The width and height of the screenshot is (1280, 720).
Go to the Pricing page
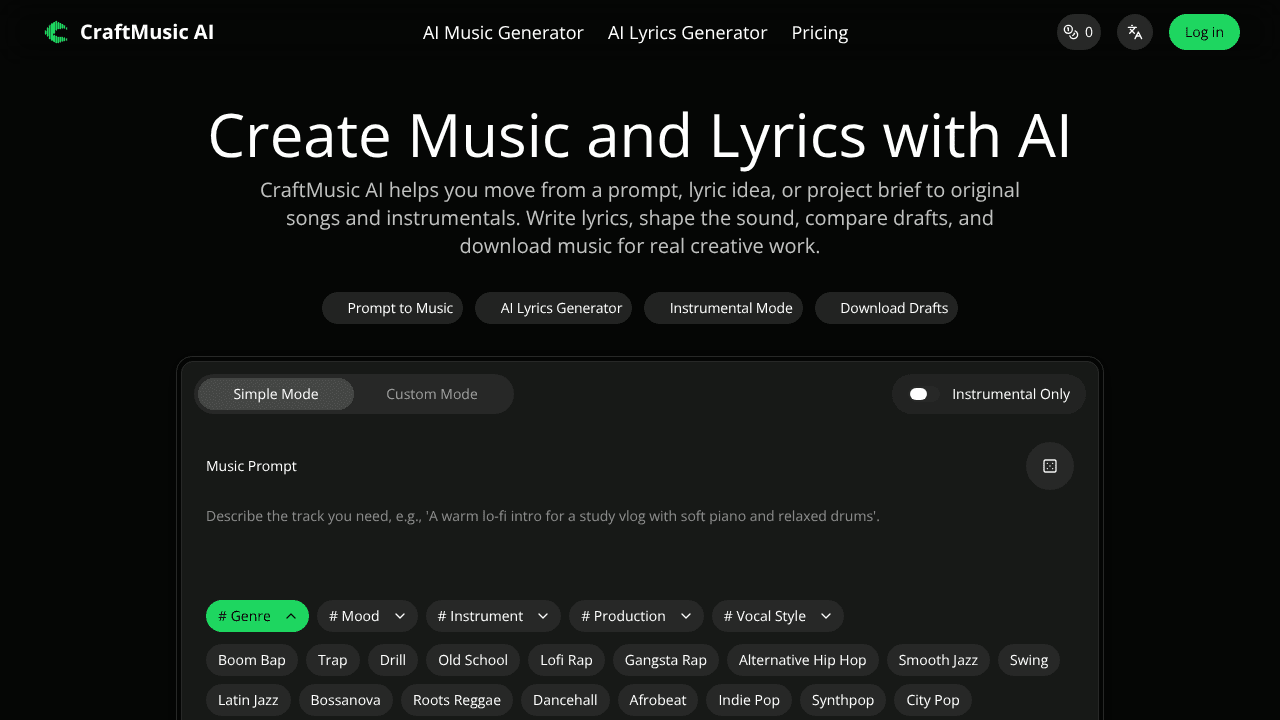point(820,32)
